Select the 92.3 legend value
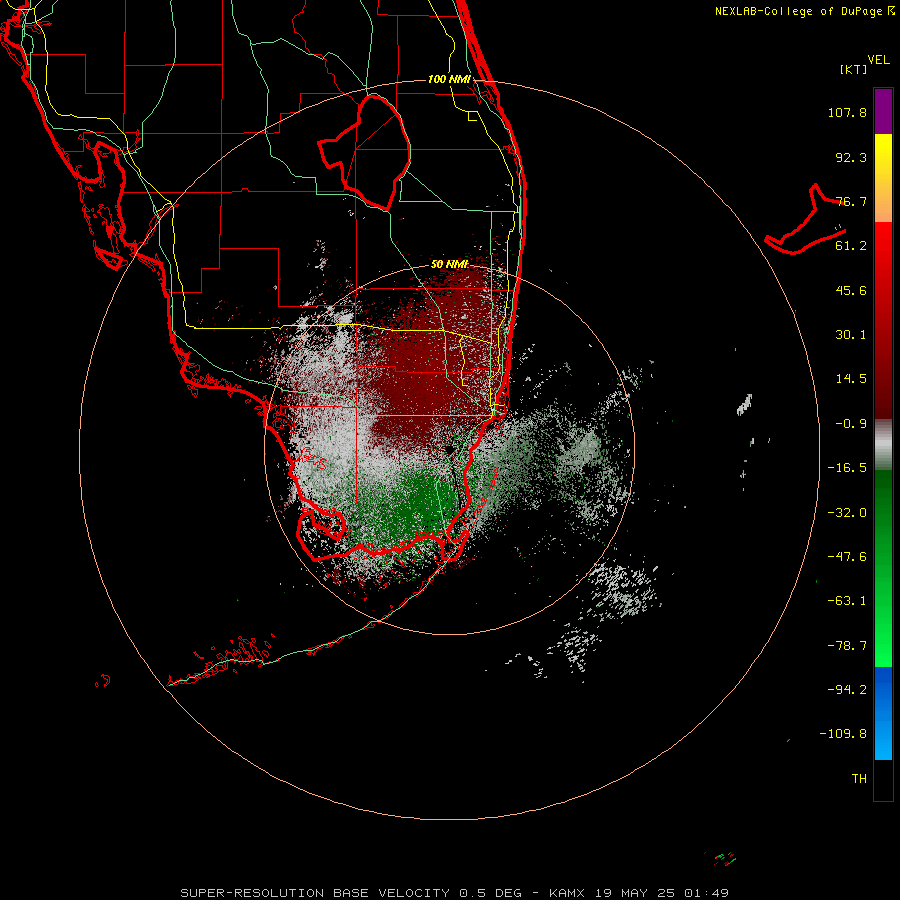Screen dimensions: 900x900 click(851, 157)
